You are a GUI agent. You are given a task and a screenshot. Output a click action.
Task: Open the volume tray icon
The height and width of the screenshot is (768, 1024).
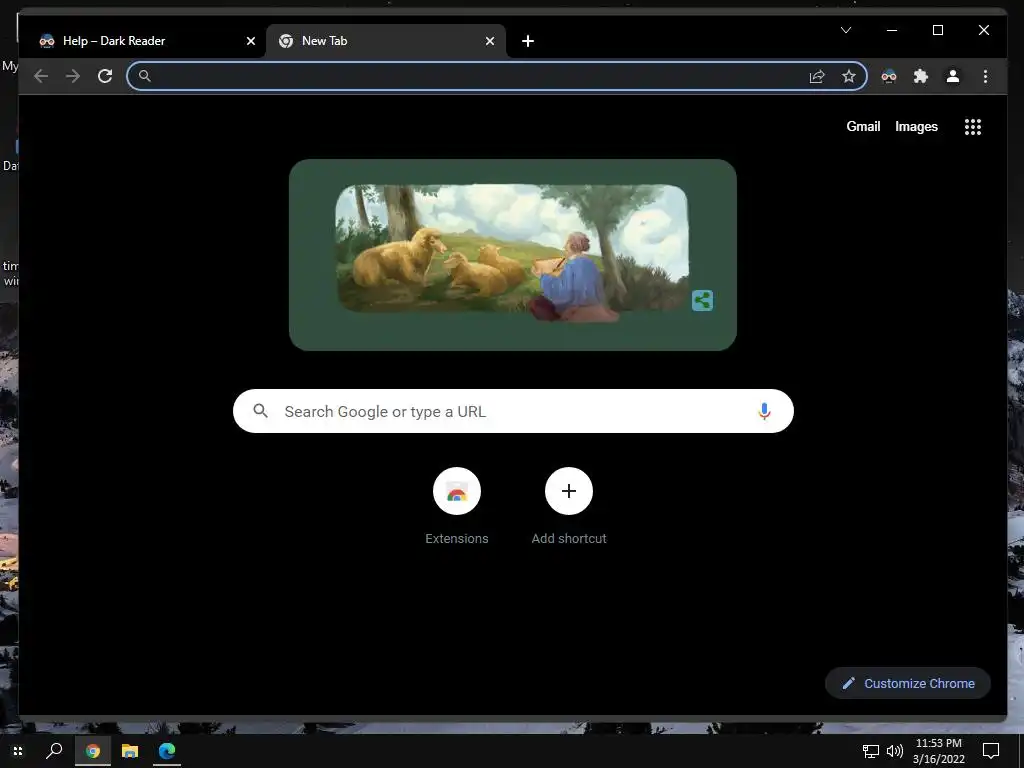tap(895, 752)
